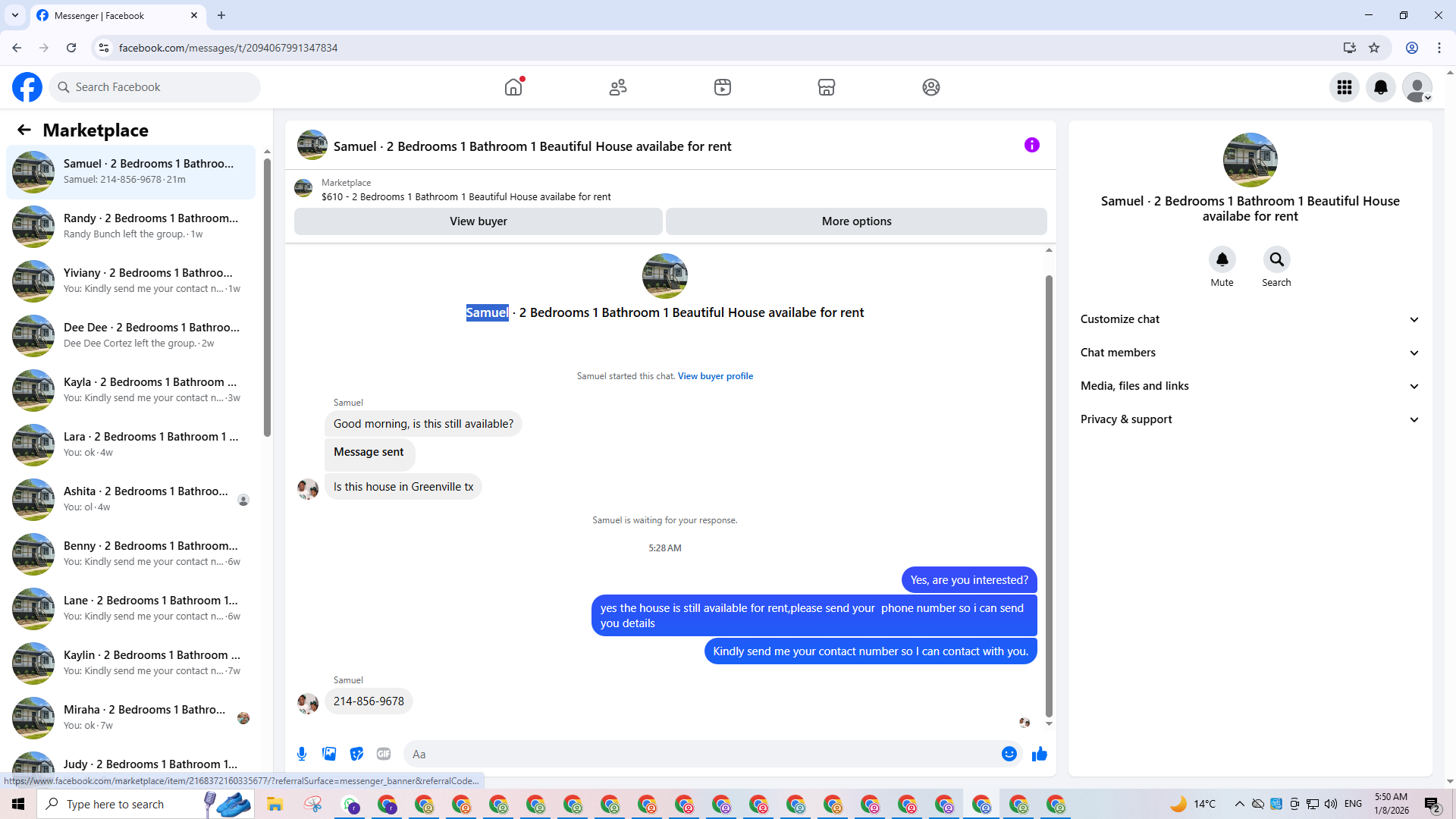Click the View buyer button
This screenshot has height=819, width=1456.
(x=478, y=221)
